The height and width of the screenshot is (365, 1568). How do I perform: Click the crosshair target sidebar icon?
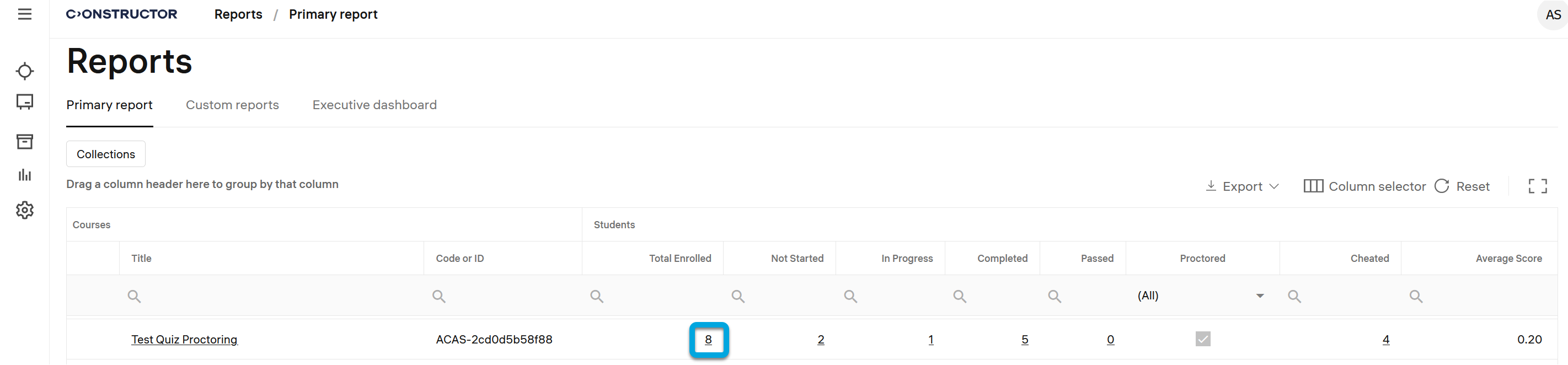click(x=24, y=71)
